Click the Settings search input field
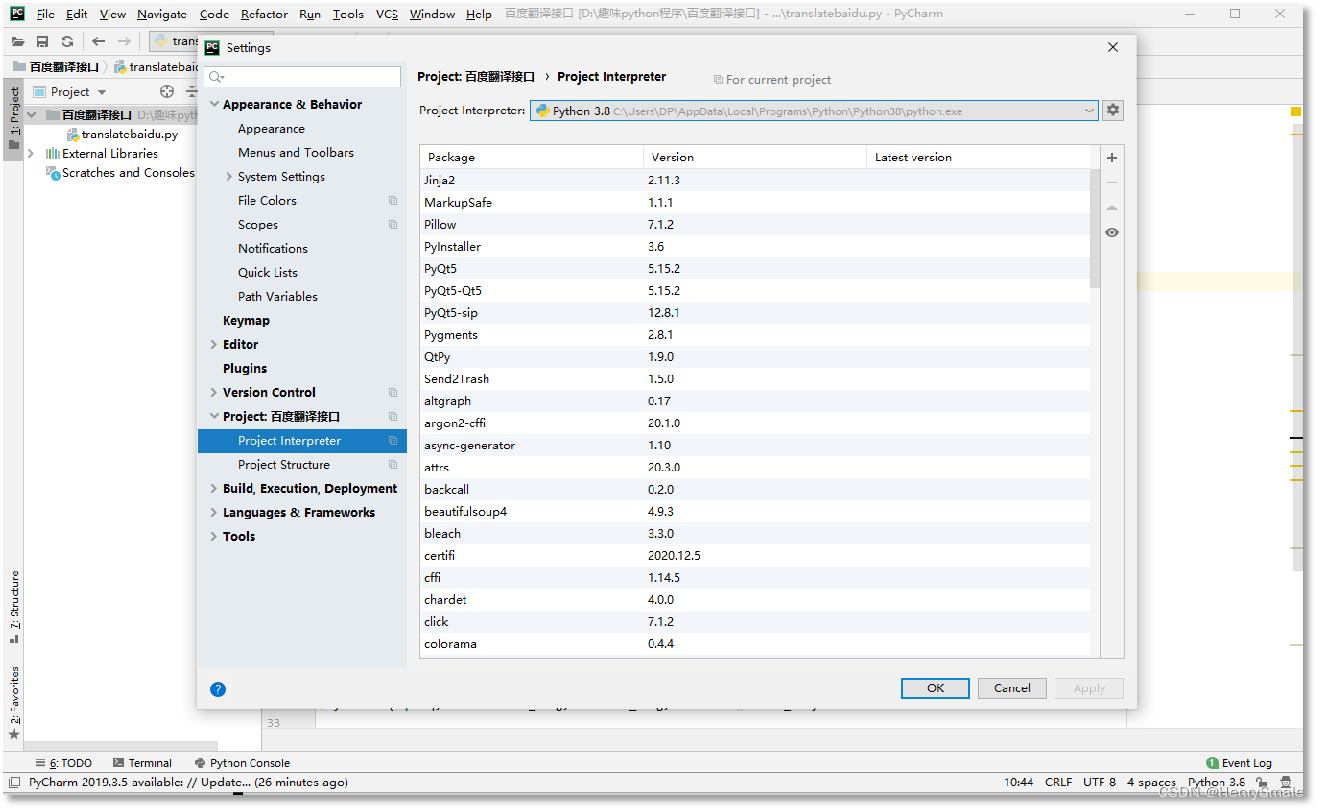The height and width of the screenshot is (810, 1319). tap(303, 77)
